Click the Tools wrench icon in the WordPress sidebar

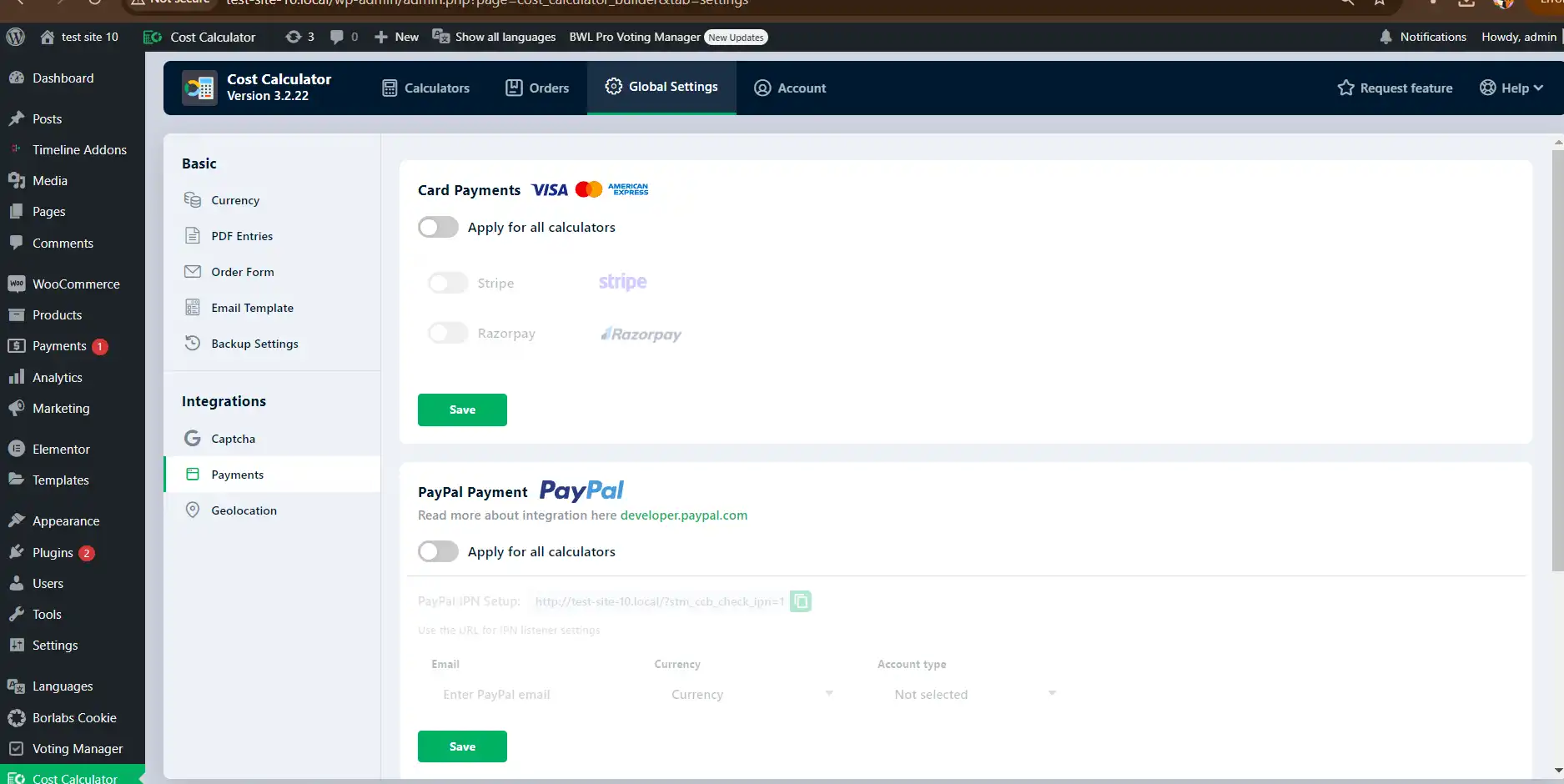pyautogui.click(x=17, y=614)
